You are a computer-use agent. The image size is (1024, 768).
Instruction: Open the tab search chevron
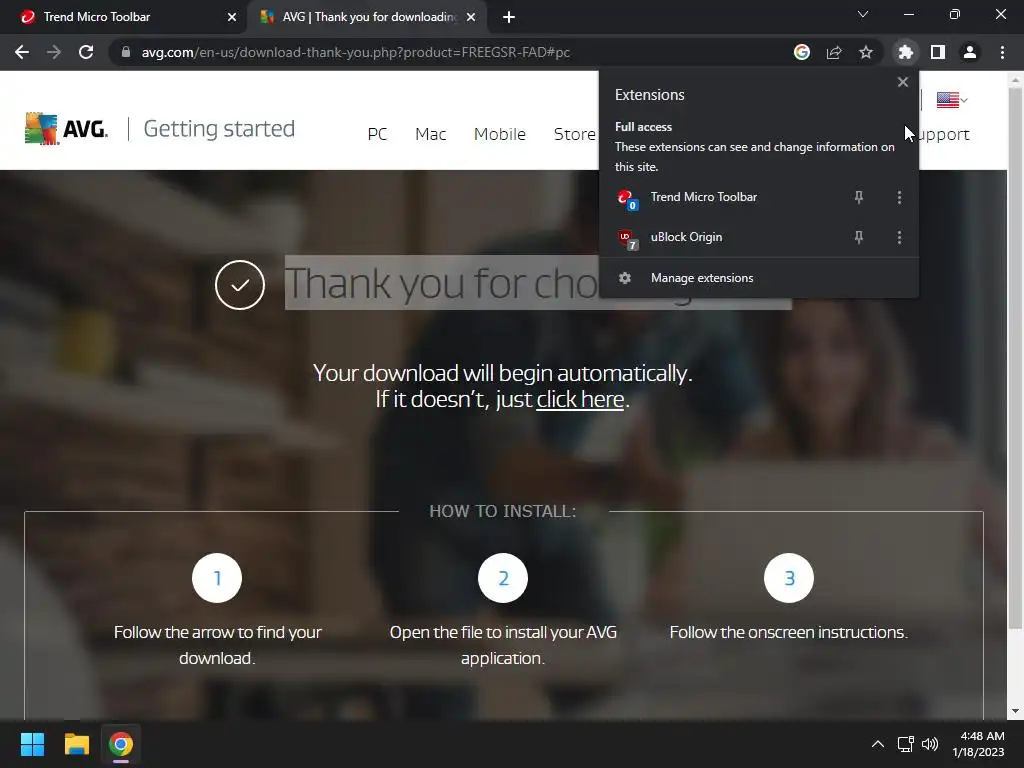[x=863, y=14]
